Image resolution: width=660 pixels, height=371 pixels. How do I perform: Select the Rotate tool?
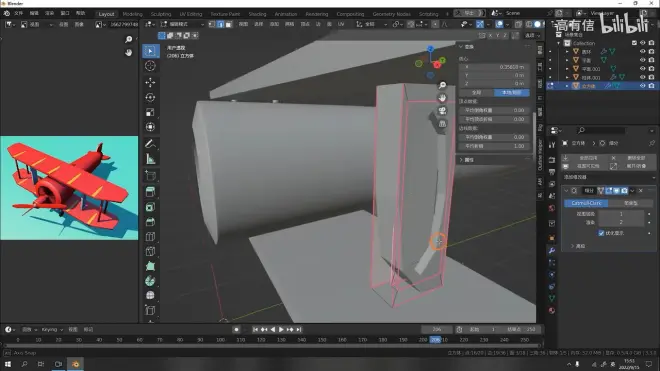coord(150,97)
